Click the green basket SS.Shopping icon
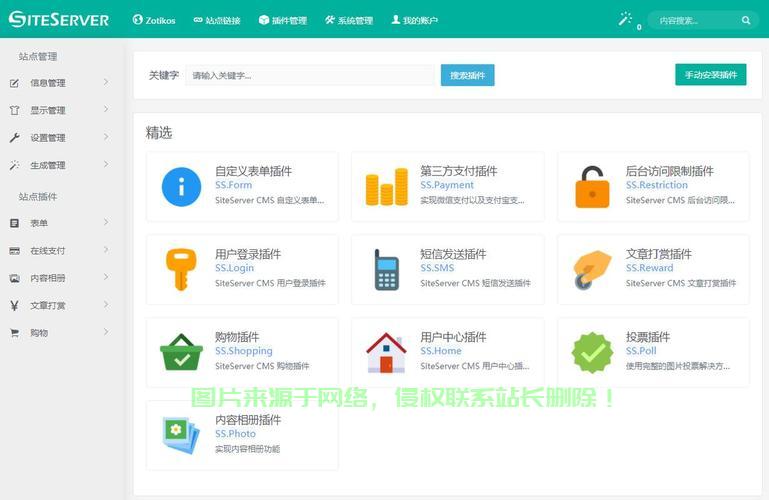 pyautogui.click(x=181, y=352)
